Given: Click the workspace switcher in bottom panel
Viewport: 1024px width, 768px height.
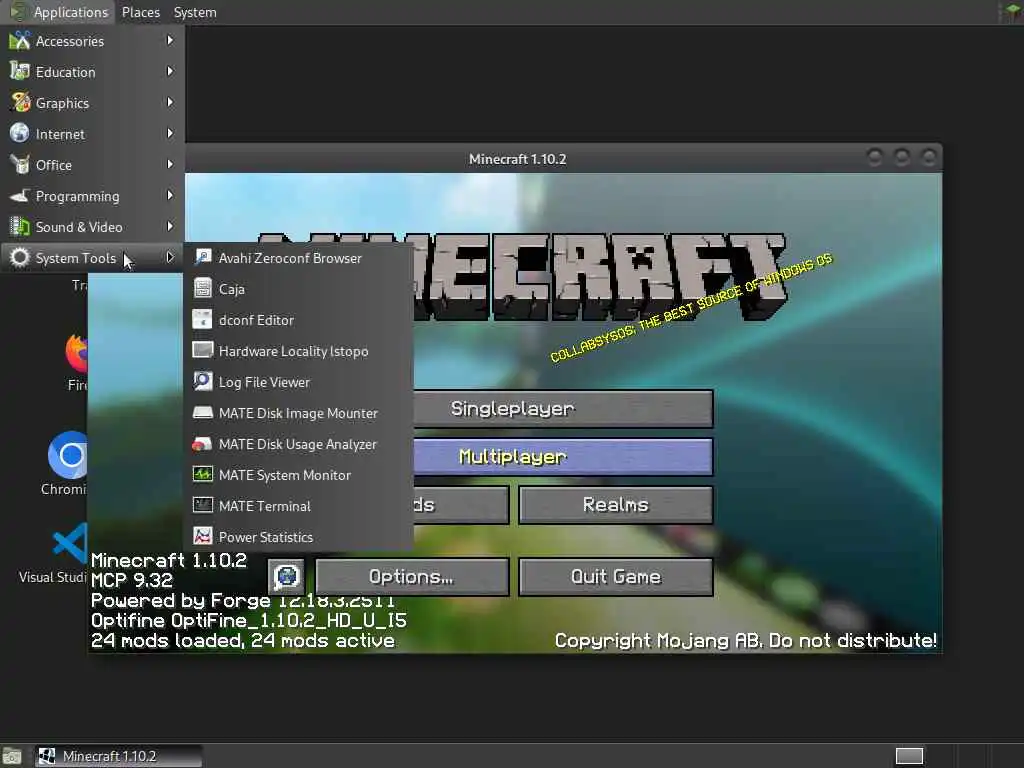Looking at the screenshot, I should tap(909, 756).
